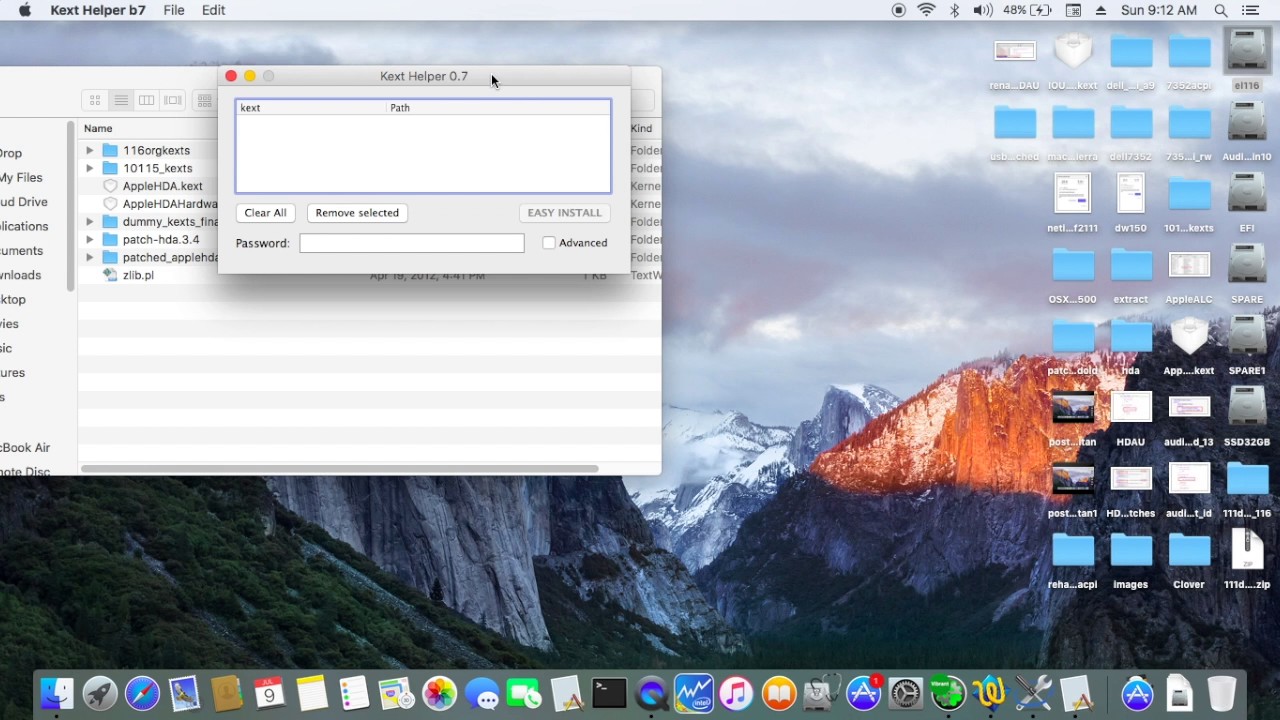Open Notification Center icon
Screen dimensions: 1280x720
point(1251,10)
